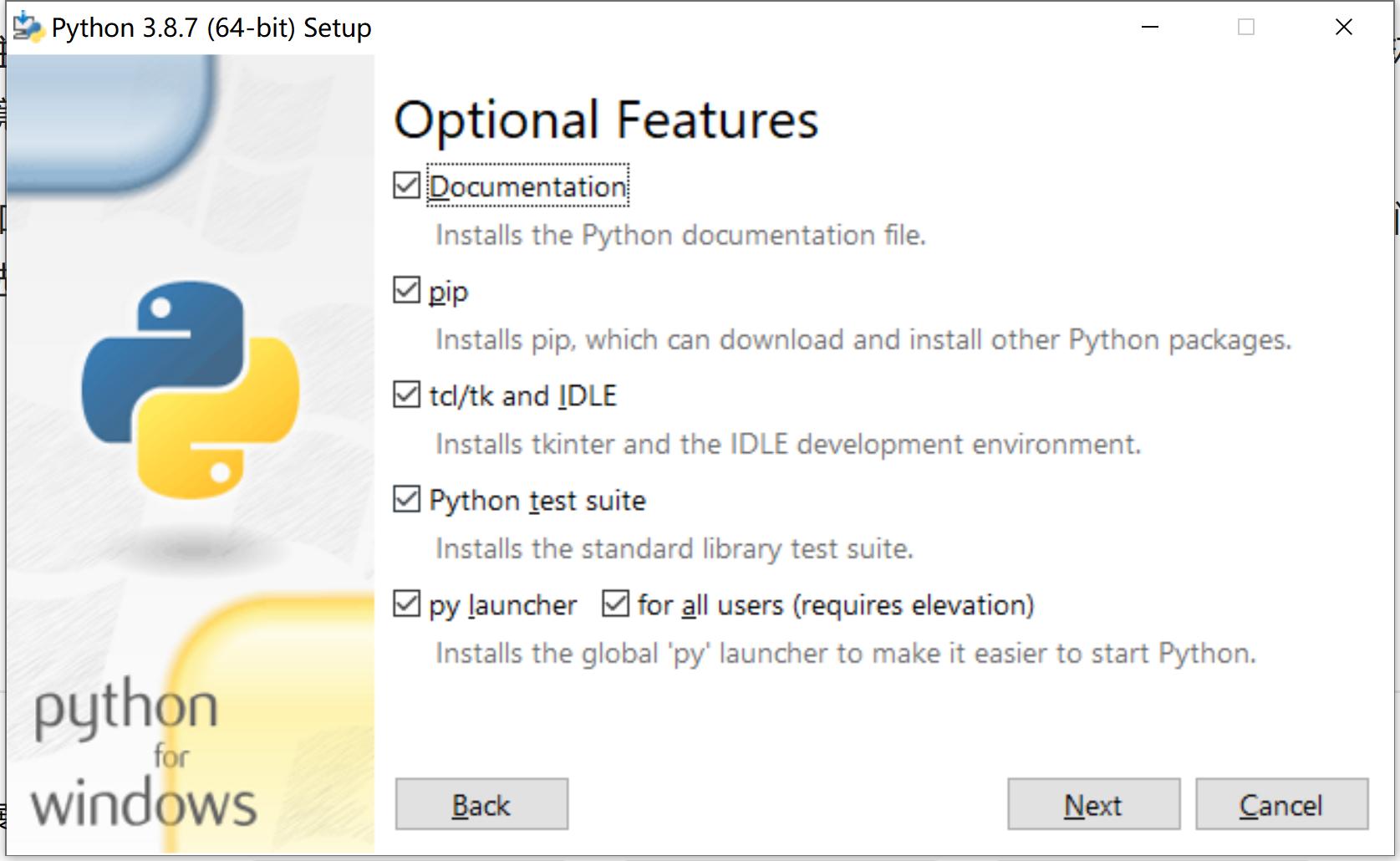The width and height of the screenshot is (1400, 861).
Task: Click the Next button
Action: pyautogui.click(x=1093, y=804)
